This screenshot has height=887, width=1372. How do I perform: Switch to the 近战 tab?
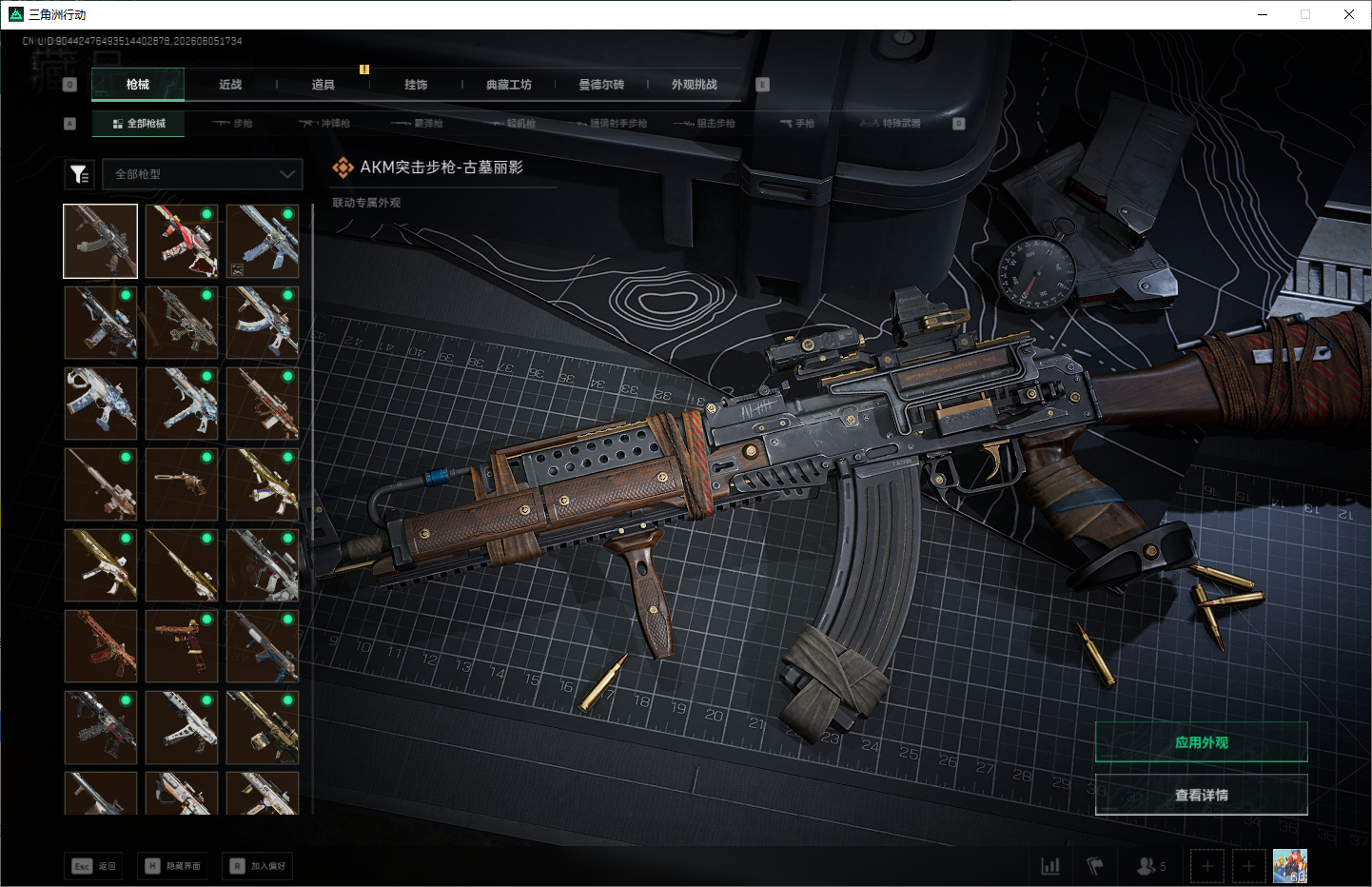(x=230, y=85)
